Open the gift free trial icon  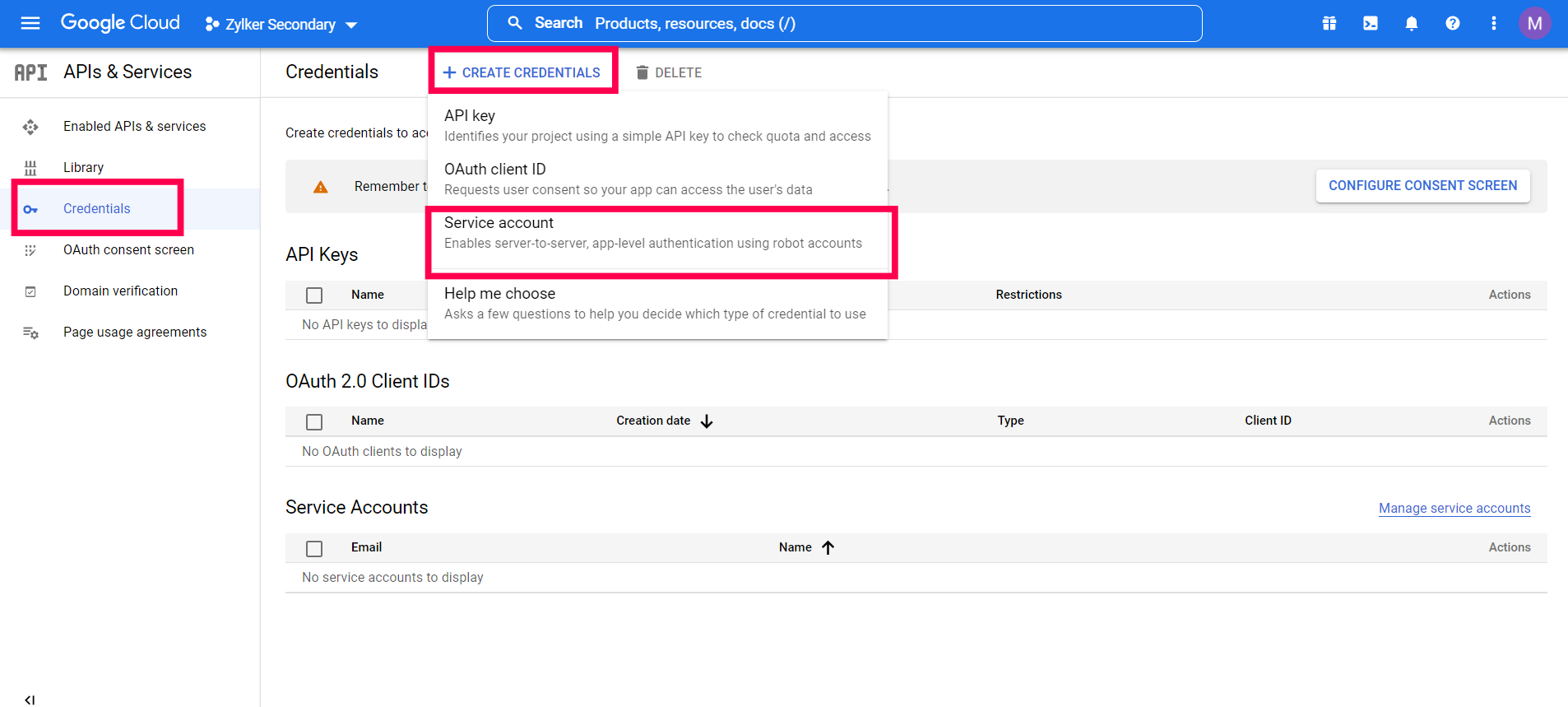point(1329,23)
